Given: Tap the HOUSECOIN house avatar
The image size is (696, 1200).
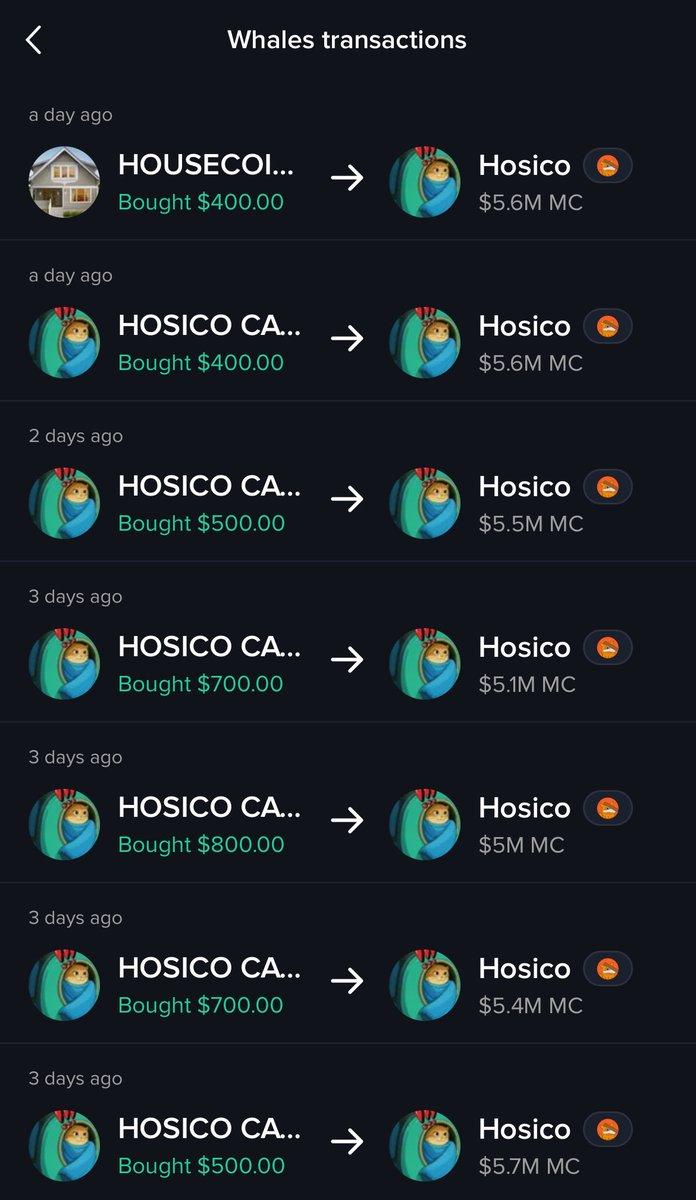Looking at the screenshot, I should point(64,182).
